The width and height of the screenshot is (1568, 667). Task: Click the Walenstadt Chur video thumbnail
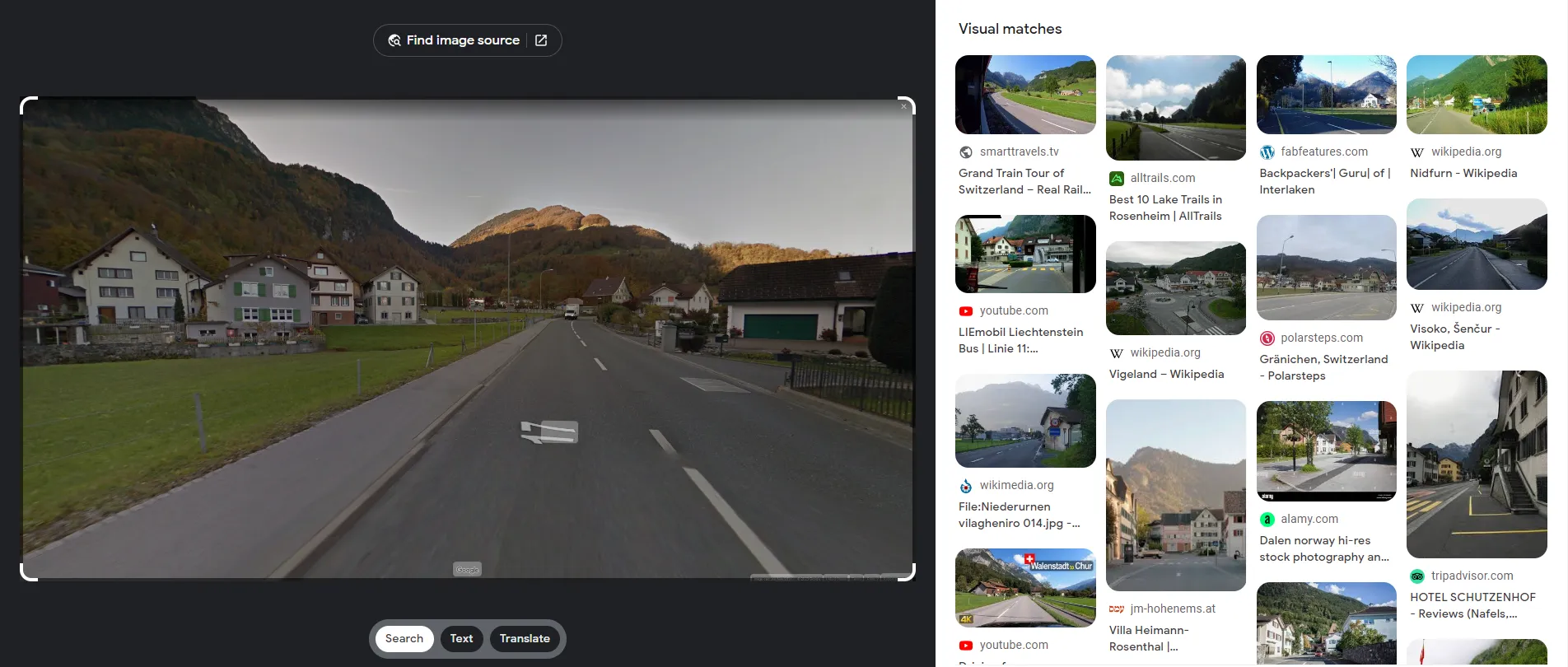click(1025, 588)
